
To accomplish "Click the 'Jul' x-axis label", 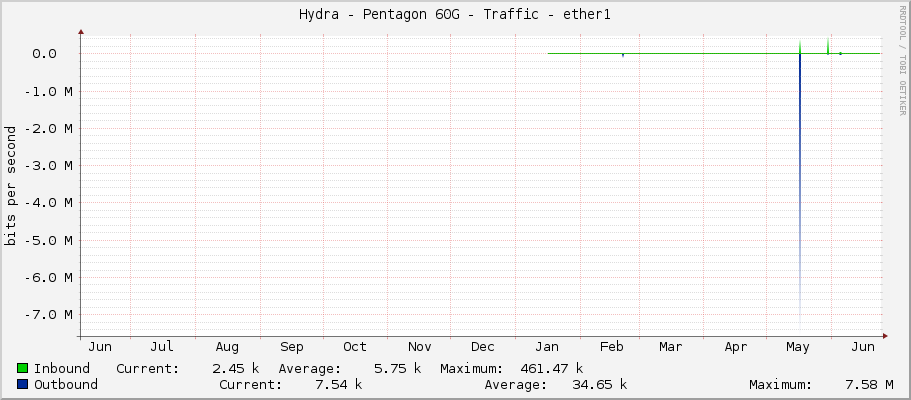I will [162, 347].
